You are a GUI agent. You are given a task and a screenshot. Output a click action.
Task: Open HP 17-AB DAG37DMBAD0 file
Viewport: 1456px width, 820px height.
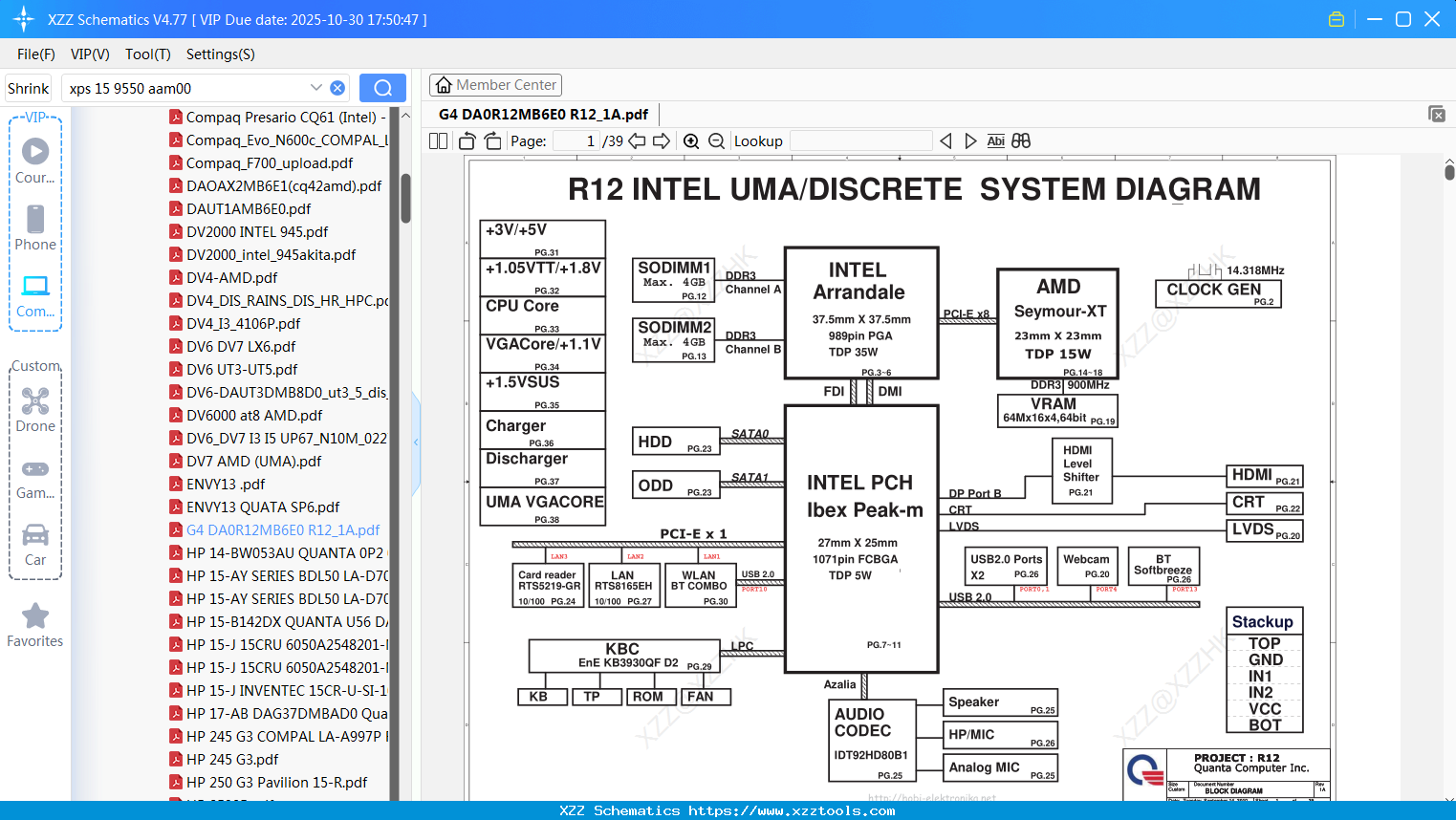click(278, 713)
